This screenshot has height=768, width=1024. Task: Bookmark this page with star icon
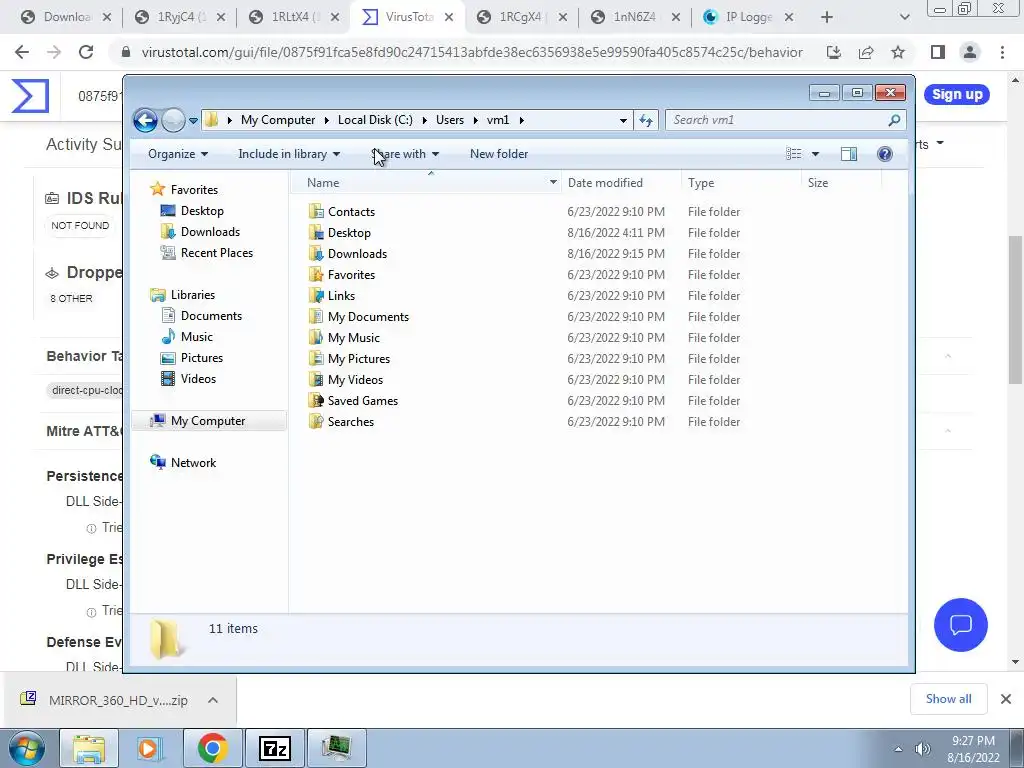click(x=898, y=52)
